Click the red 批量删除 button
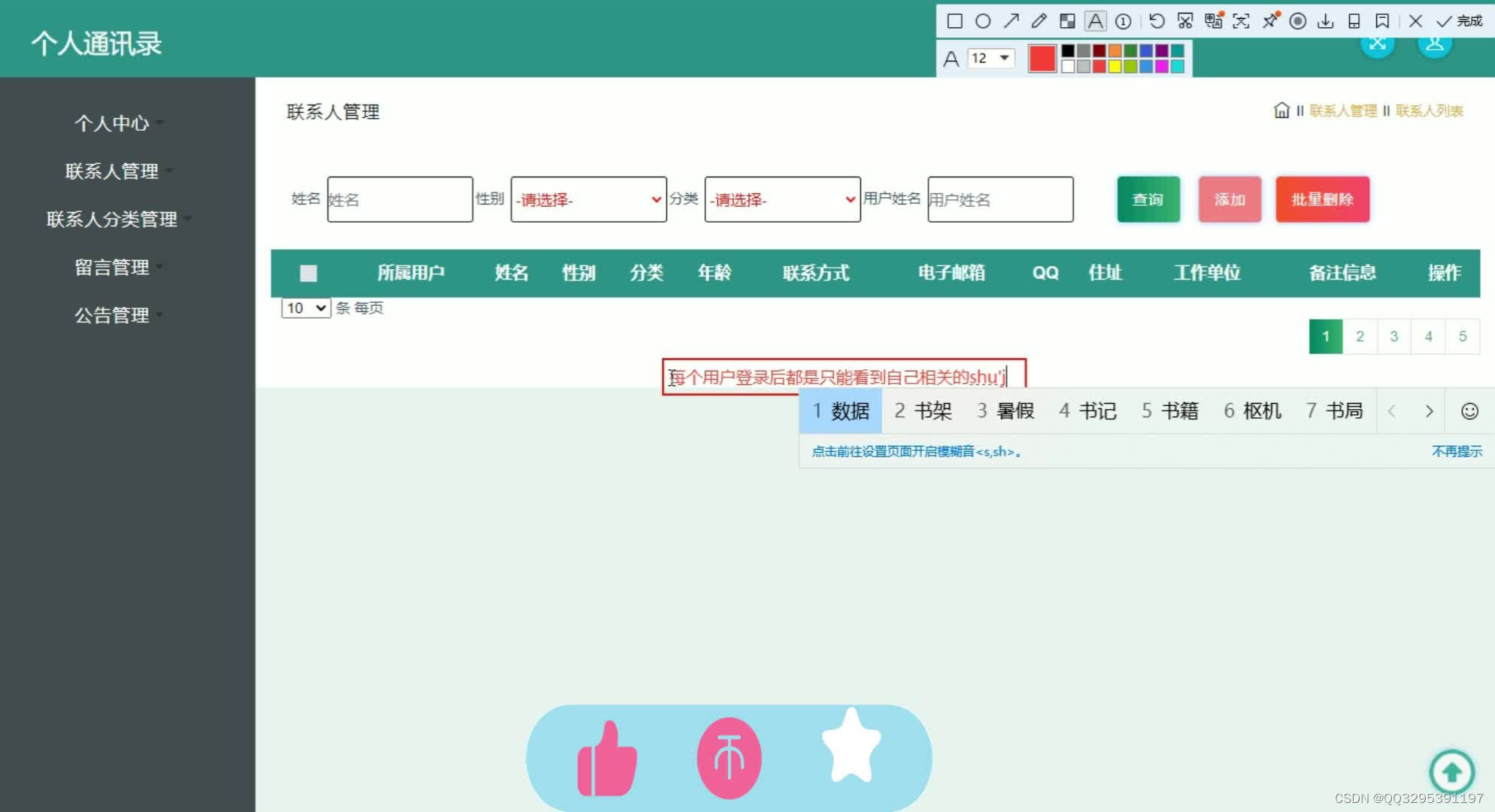Screen dimensions: 1495x812 pos(1322,199)
